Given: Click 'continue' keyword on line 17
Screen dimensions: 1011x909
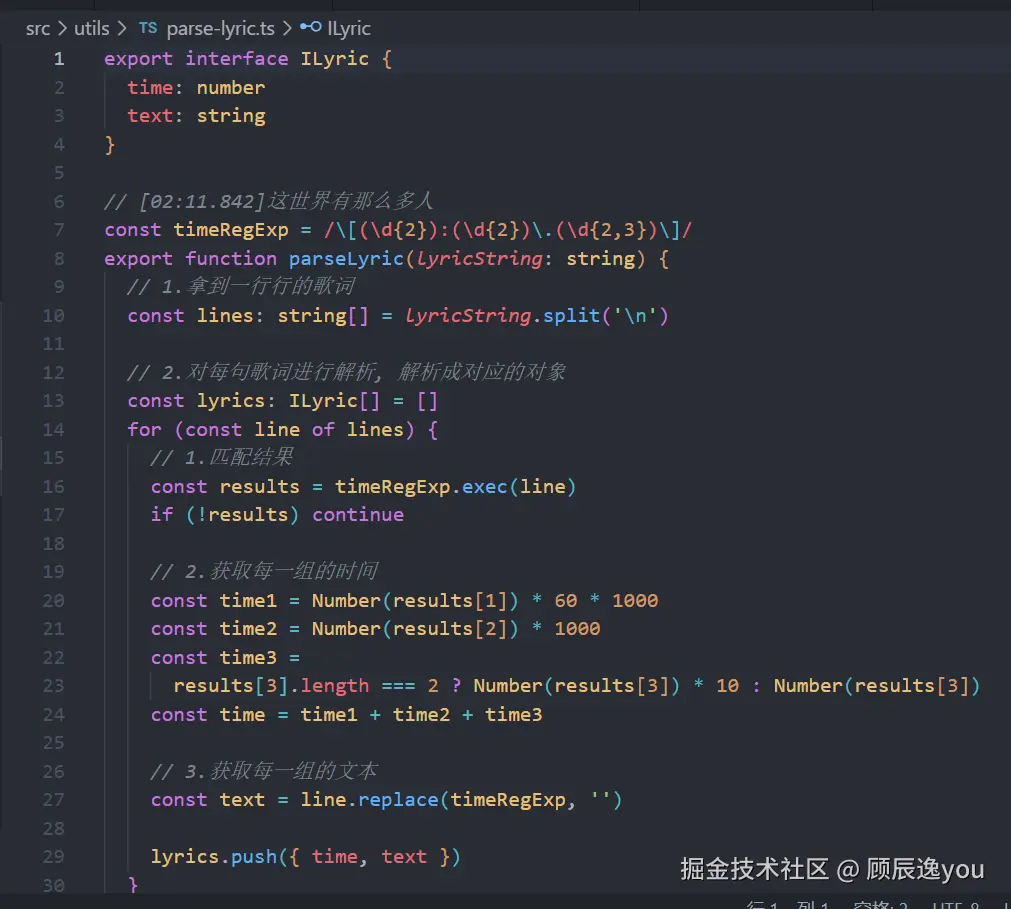Looking at the screenshot, I should pyautogui.click(x=358, y=515).
